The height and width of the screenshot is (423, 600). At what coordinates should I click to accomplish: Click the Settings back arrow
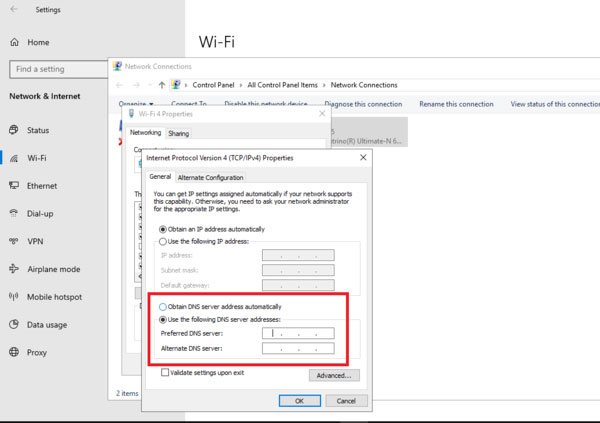13,10
